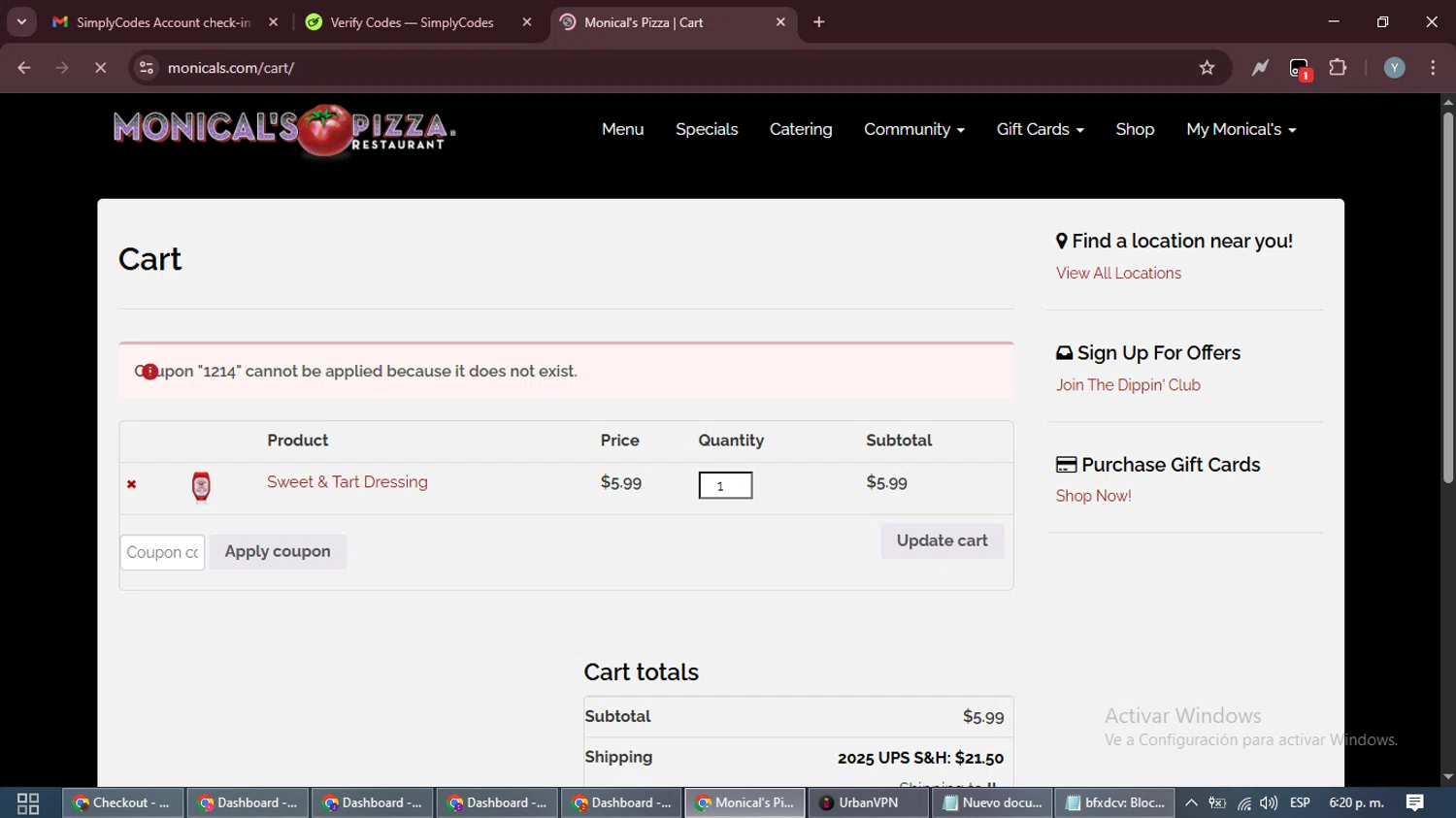Screen dimensions: 1456x818
Task: Open the Catering navigation item
Action: point(801,129)
